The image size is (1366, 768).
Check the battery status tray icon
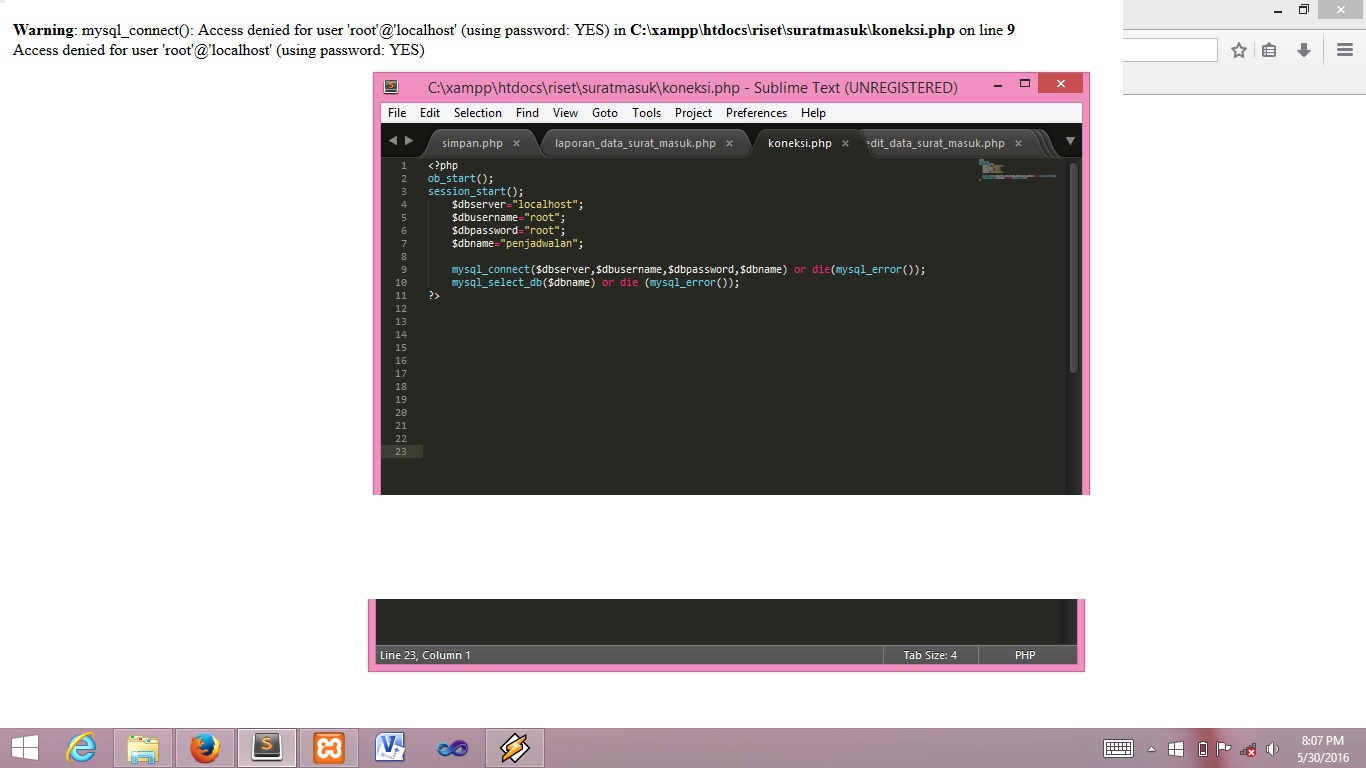coord(1202,749)
